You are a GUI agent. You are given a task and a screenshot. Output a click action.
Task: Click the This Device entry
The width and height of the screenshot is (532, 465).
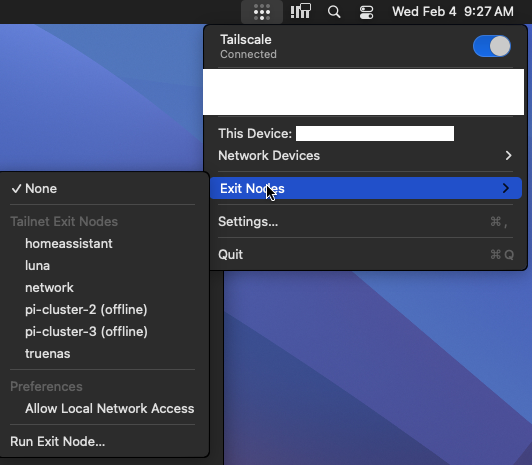tap(365, 134)
